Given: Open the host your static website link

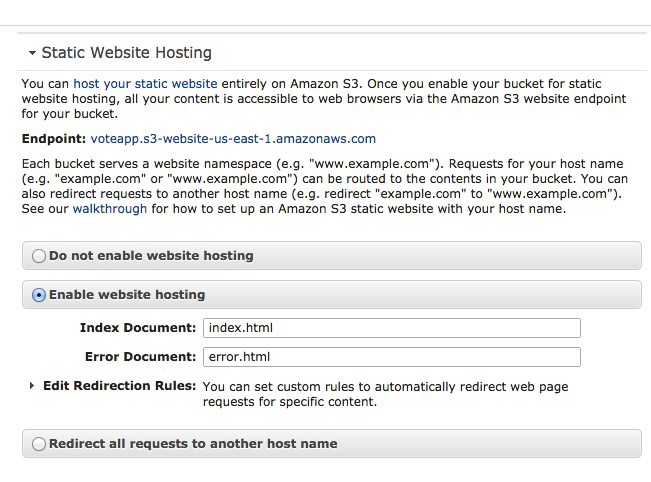Looking at the screenshot, I should (x=145, y=84).
